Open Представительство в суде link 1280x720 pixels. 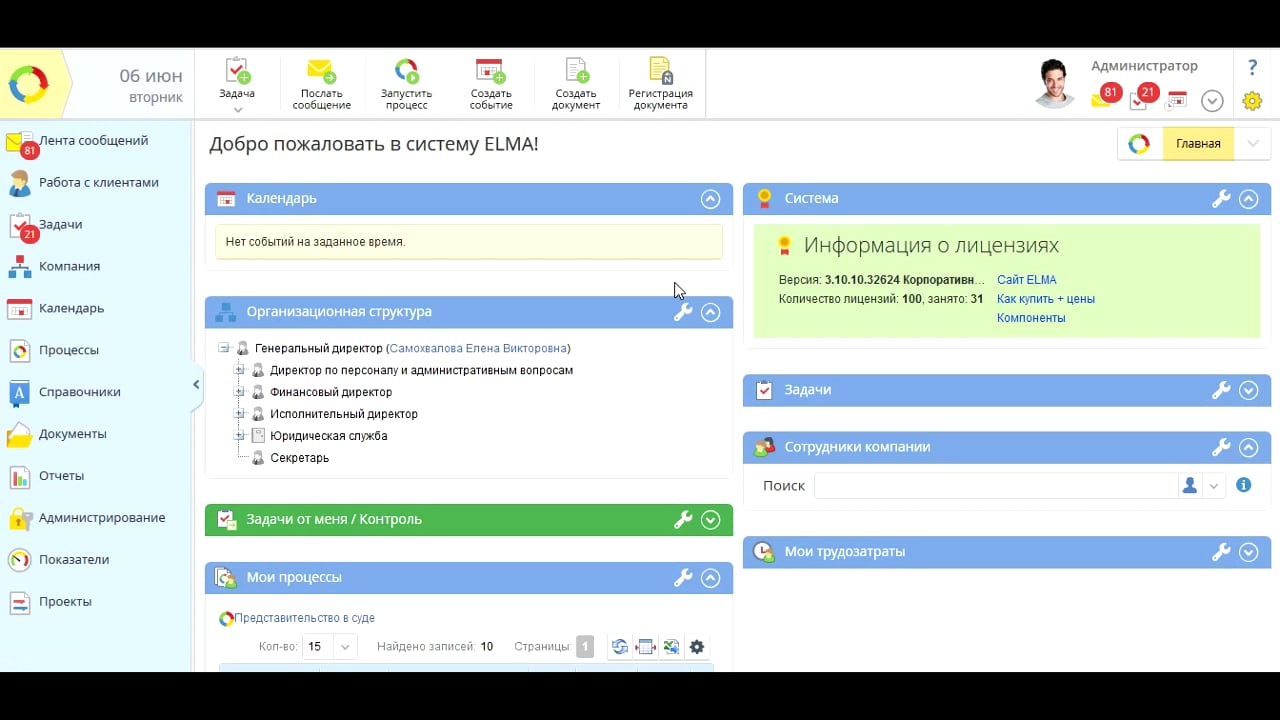pos(304,618)
